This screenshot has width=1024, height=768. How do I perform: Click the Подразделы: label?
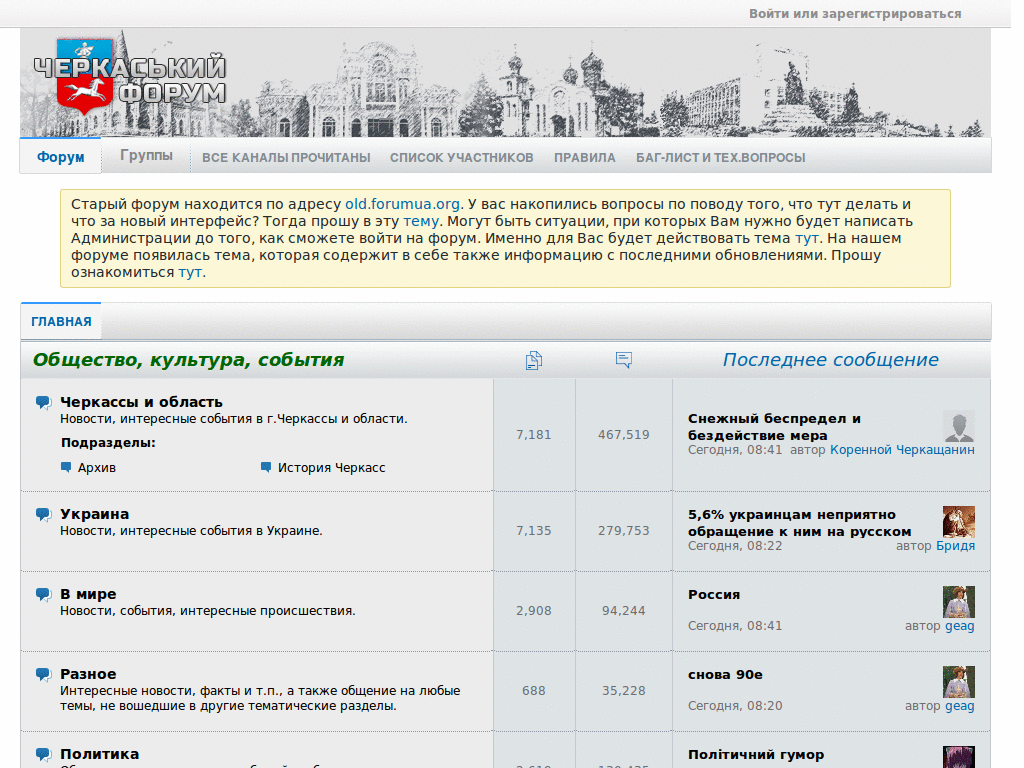pyautogui.click(x=108, y=443)
